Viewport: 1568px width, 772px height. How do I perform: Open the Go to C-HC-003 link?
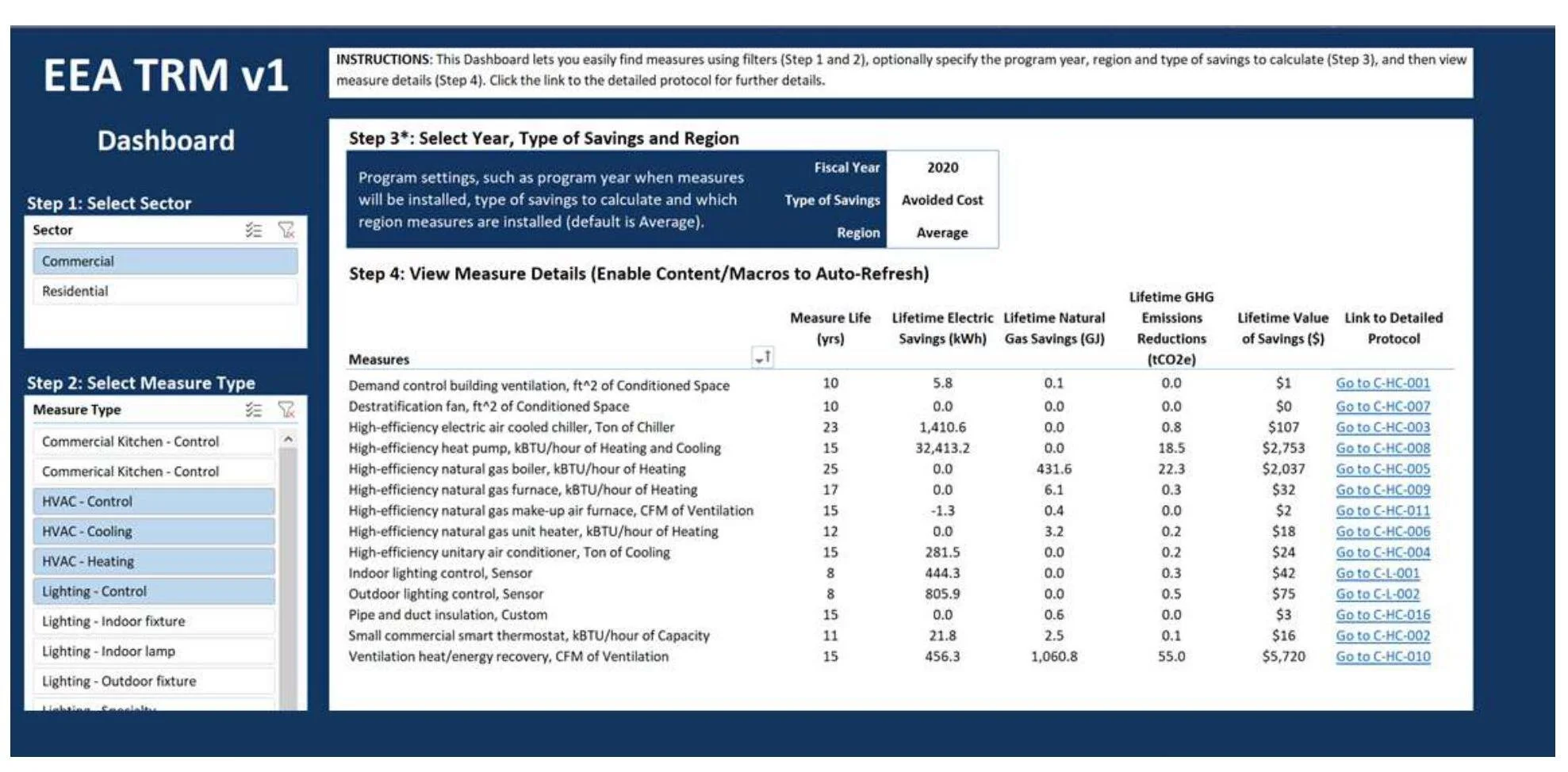tap(1382, 428)
